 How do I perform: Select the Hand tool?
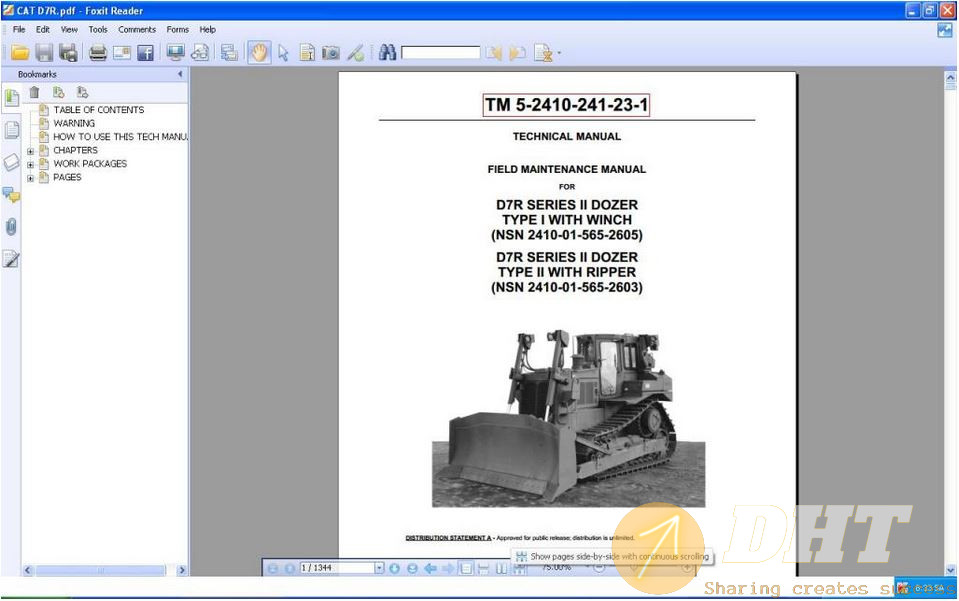259,53
